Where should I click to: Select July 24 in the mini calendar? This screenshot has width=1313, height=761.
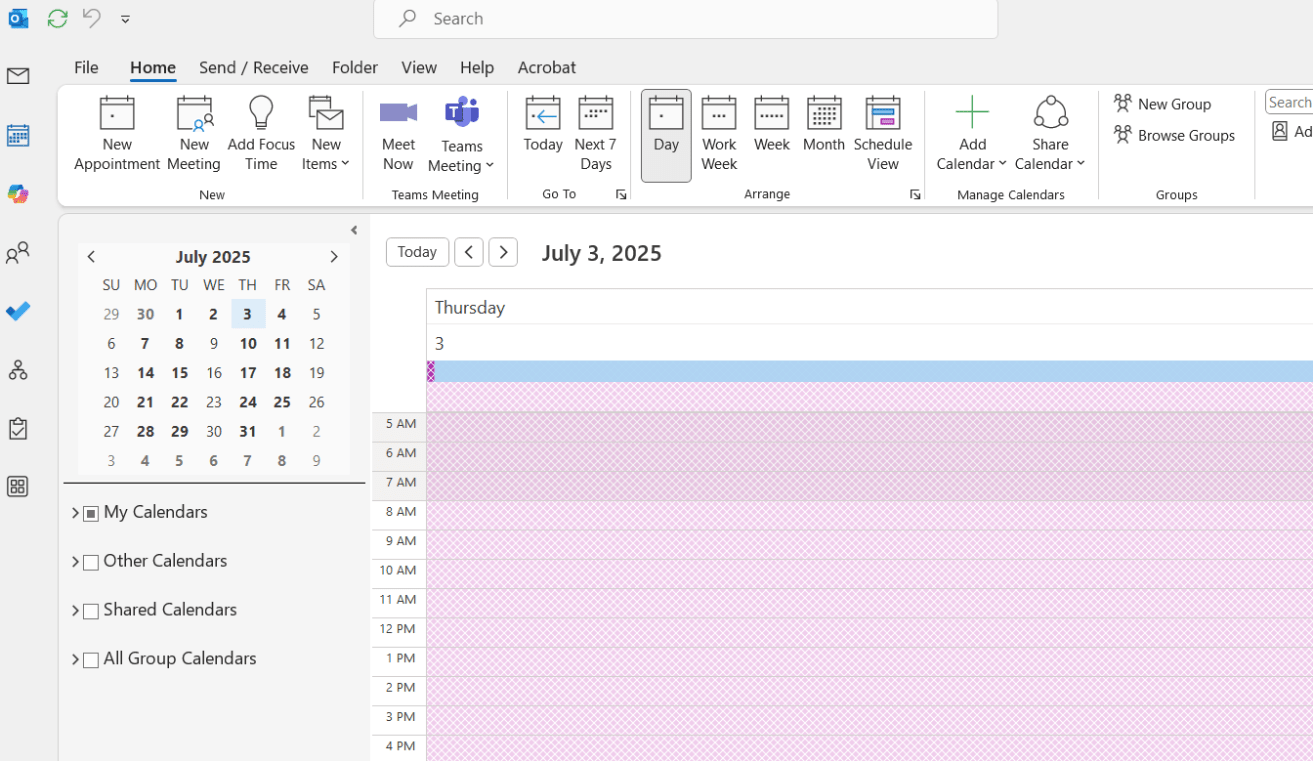248,402
